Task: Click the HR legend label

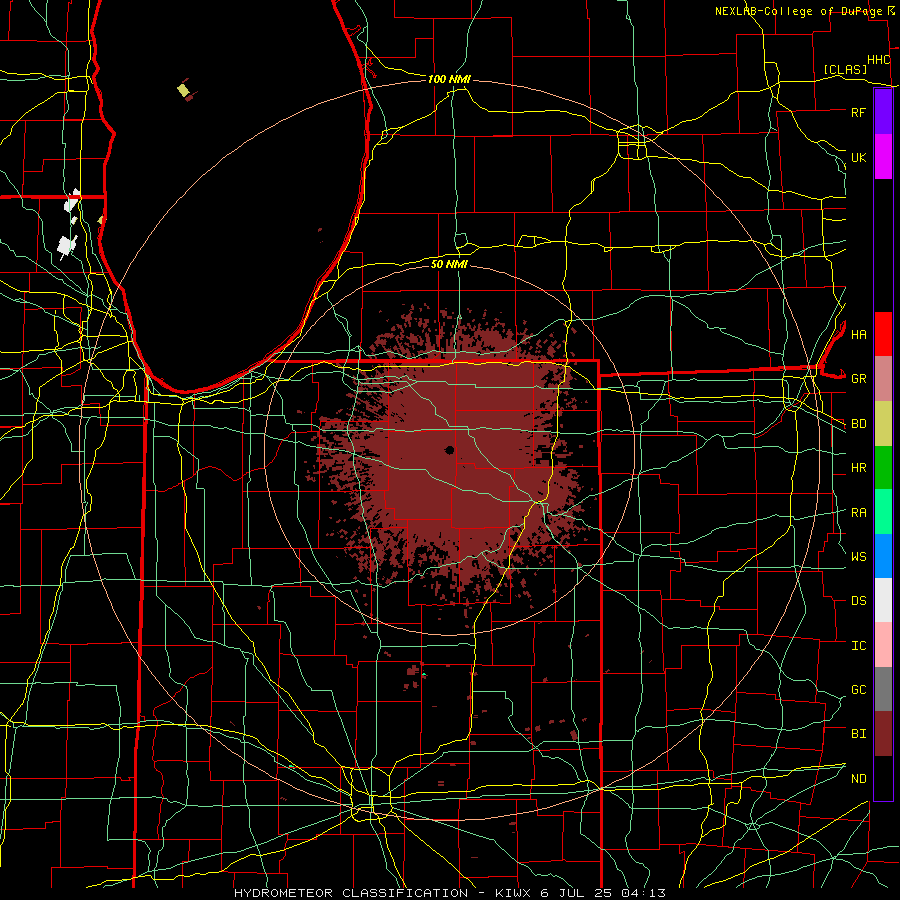Action: (858, 468)
